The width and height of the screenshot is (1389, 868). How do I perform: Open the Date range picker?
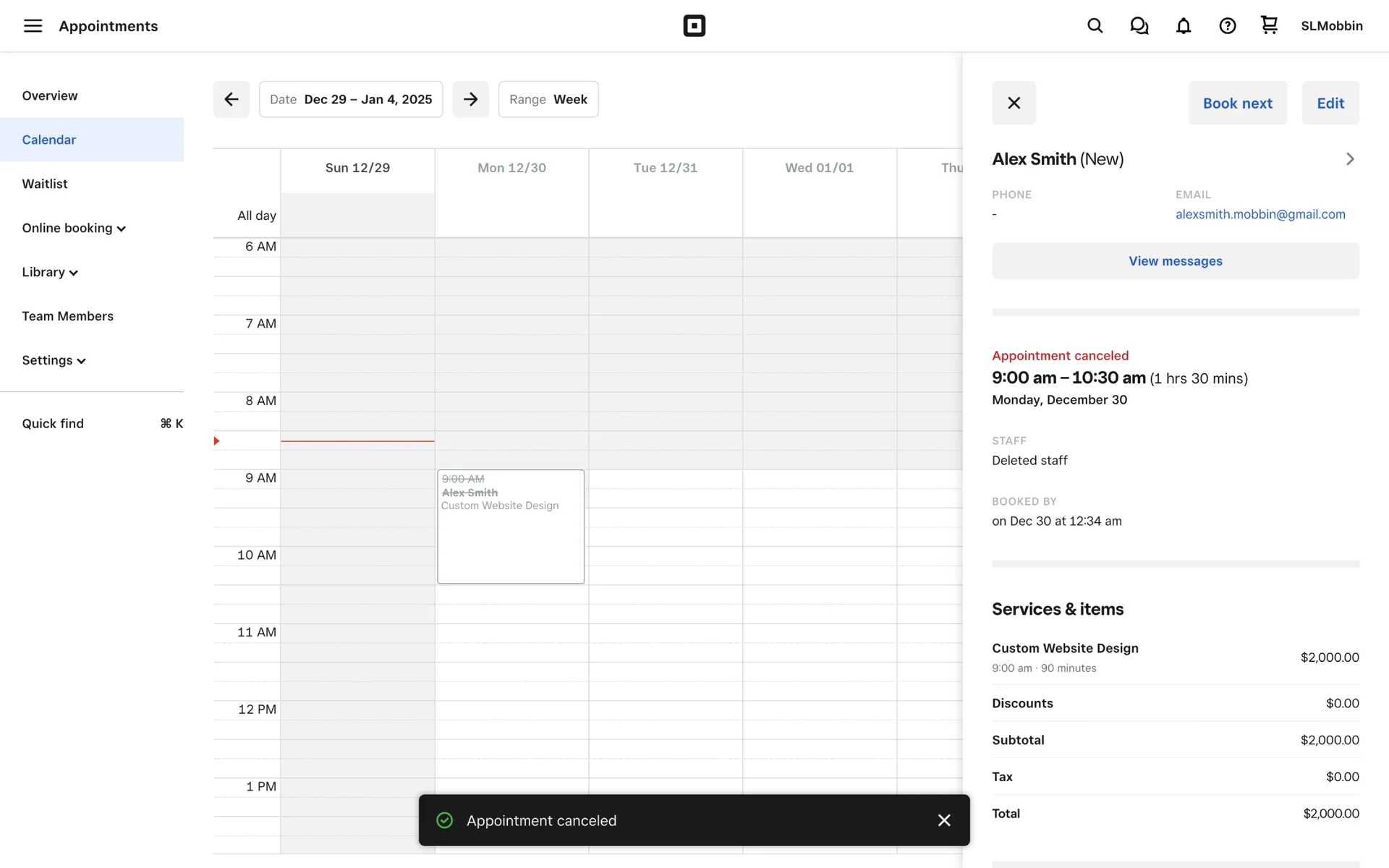351,99
